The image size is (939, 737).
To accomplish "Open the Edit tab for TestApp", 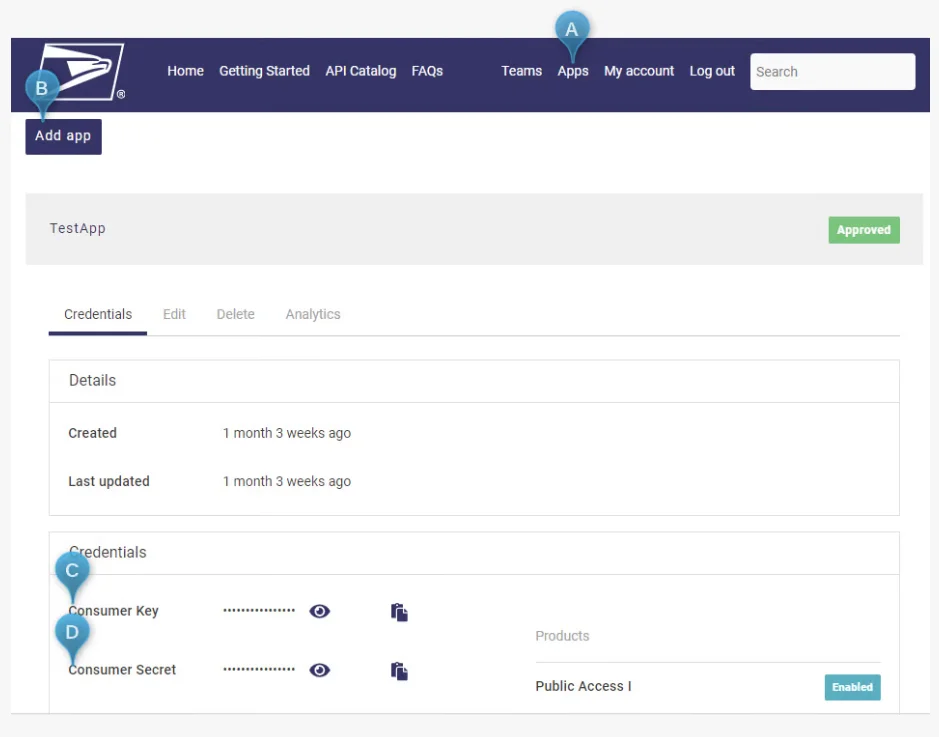I will point(174,313).
